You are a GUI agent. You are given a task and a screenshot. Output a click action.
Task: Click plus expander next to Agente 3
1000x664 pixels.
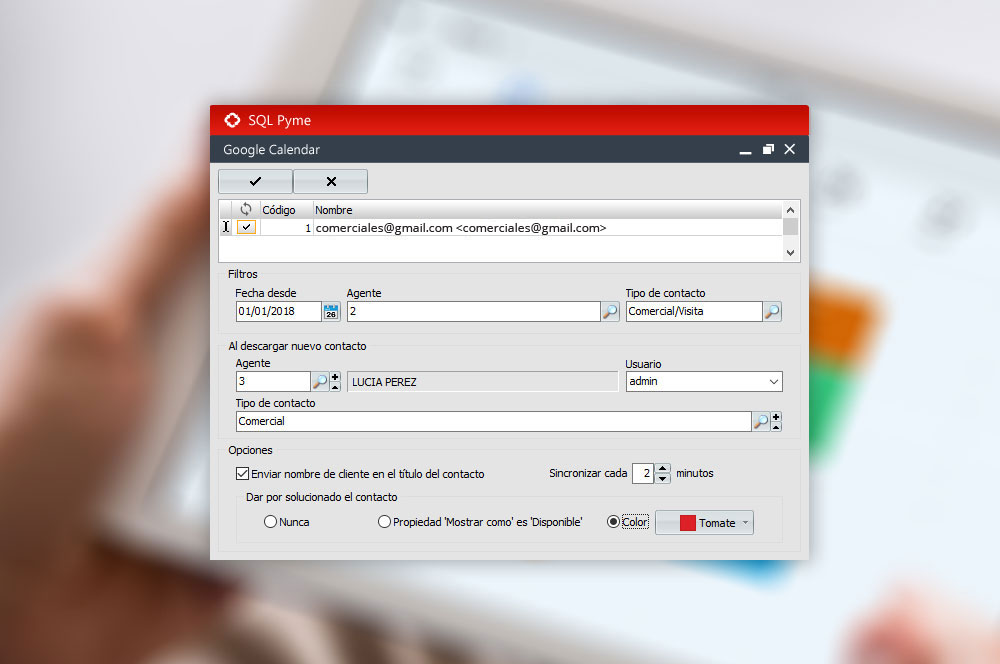[x=335, y=377]
